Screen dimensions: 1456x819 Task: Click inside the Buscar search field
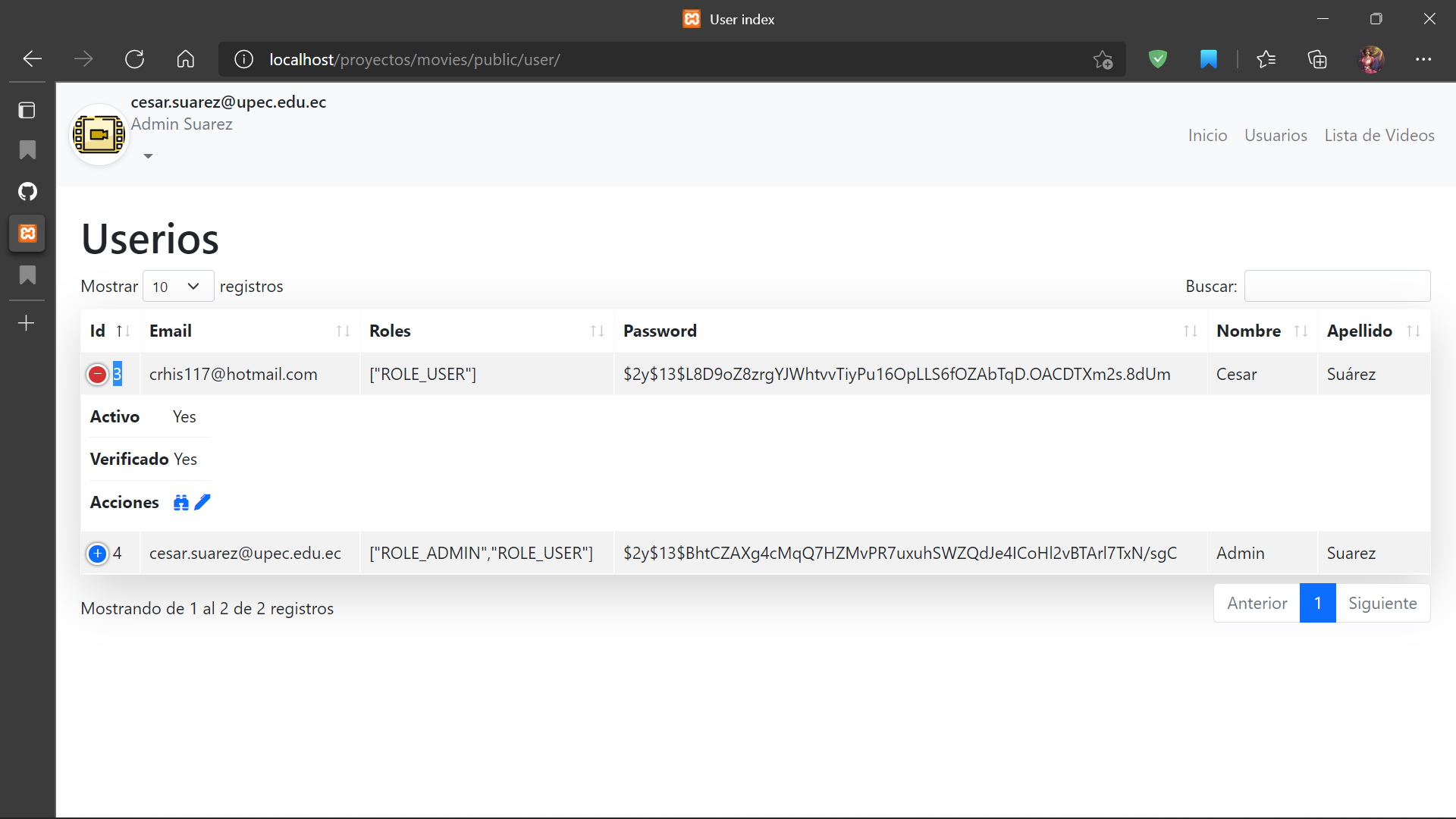coord(1336,286)
